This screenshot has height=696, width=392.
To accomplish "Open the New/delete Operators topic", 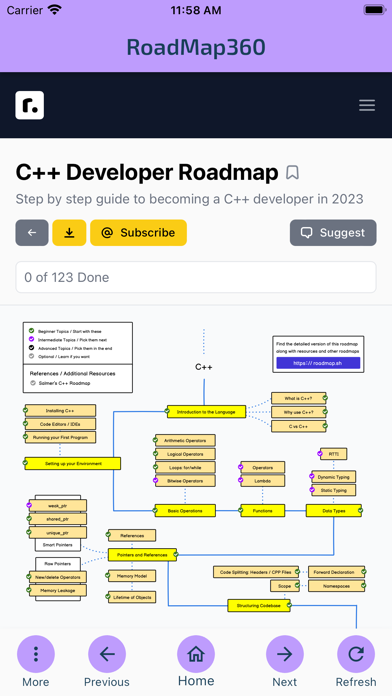I will pyautogui.click(x=58, y=577).
